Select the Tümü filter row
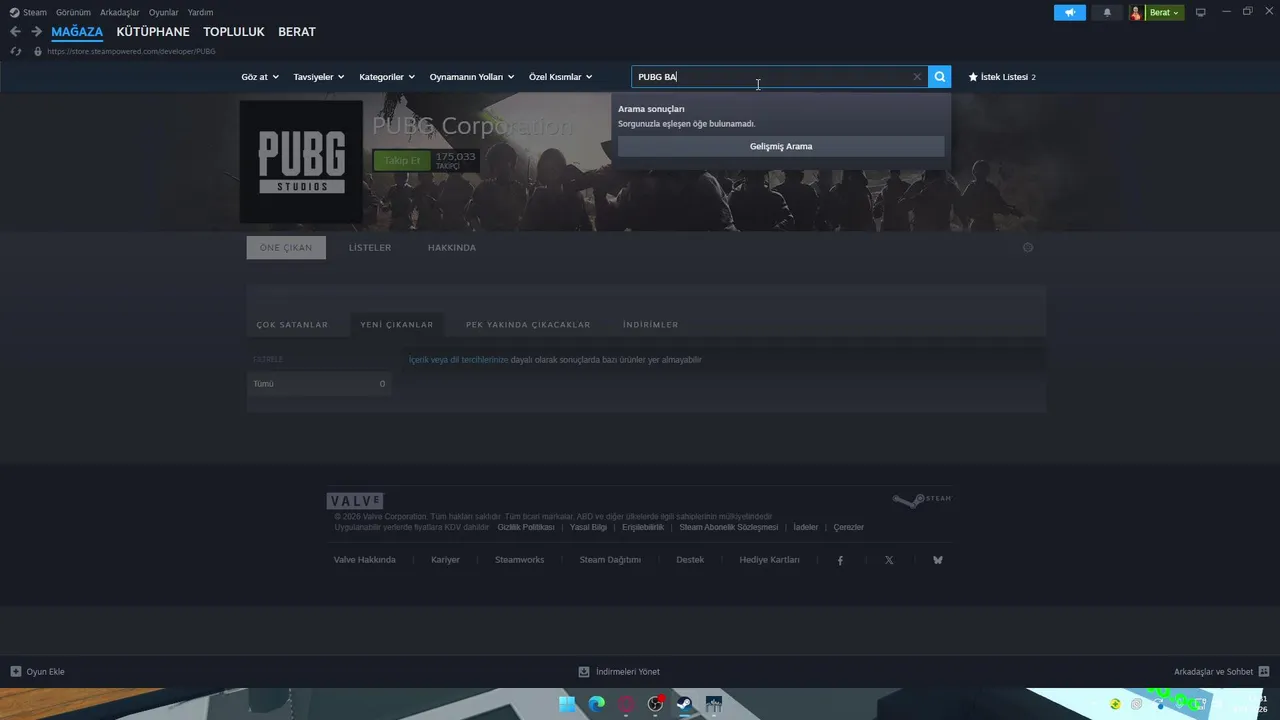This screenshot has height=720, width=1280. point(319,384)
